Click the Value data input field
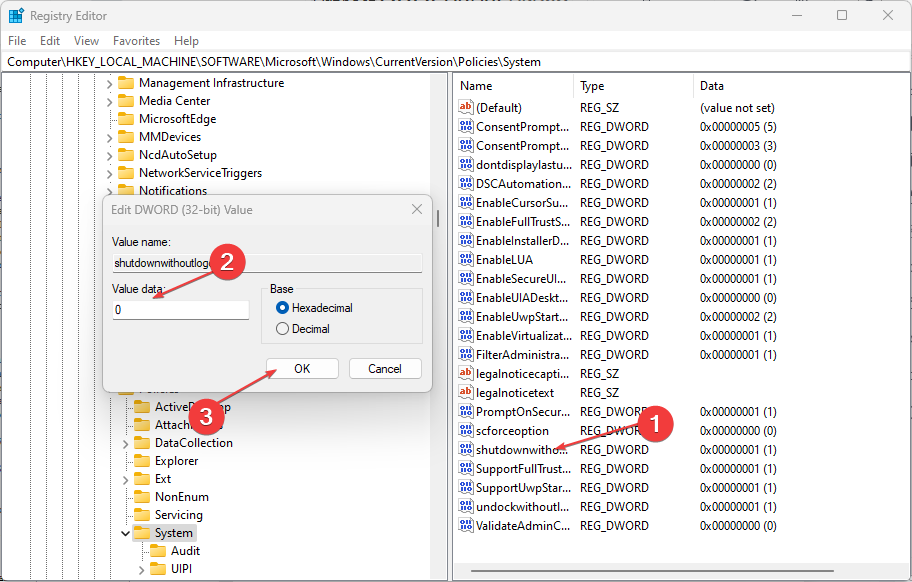This screenshot has height=582, width=912. tap(181, 310)
